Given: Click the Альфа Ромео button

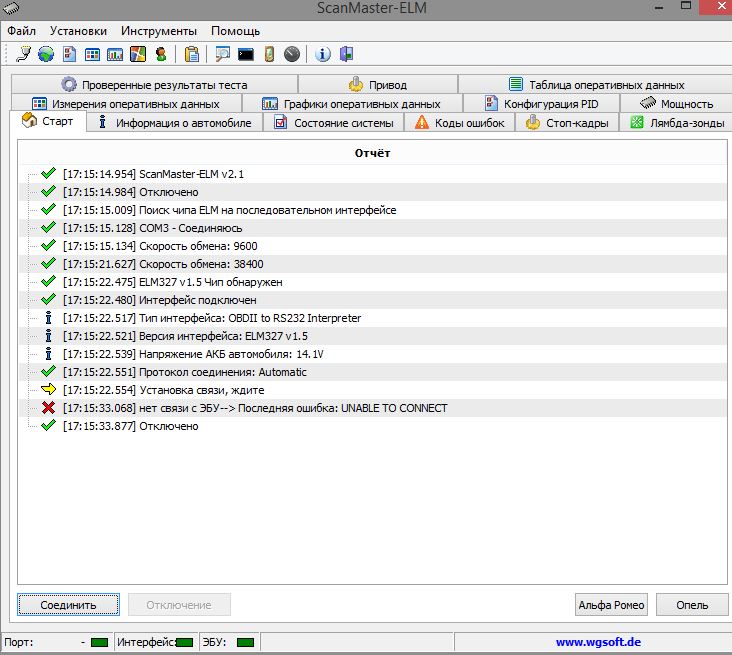Looking at the screenshot, I should 611,605.
